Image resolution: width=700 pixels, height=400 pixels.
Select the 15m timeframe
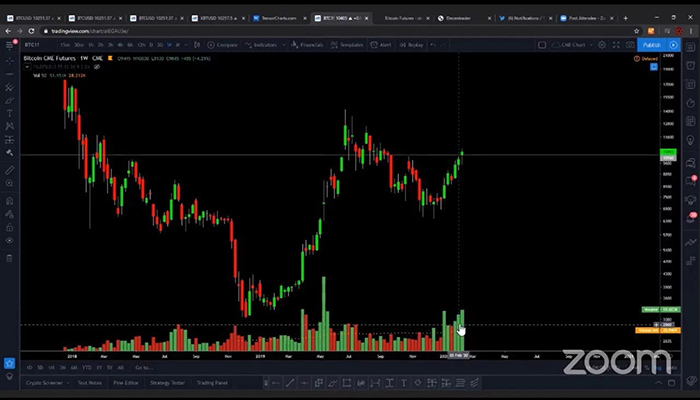(65, 45)
